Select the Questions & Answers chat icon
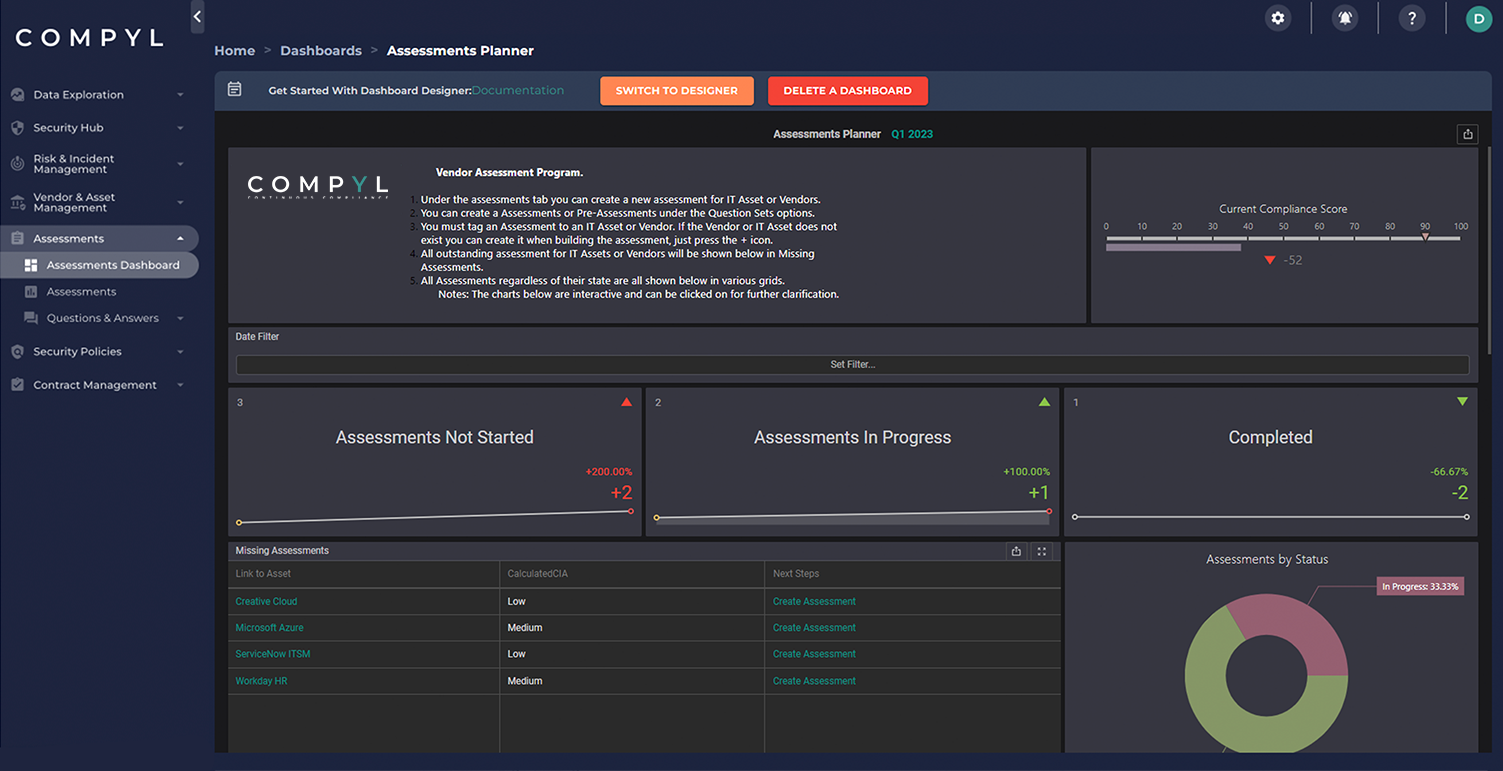 coord(33,317)
